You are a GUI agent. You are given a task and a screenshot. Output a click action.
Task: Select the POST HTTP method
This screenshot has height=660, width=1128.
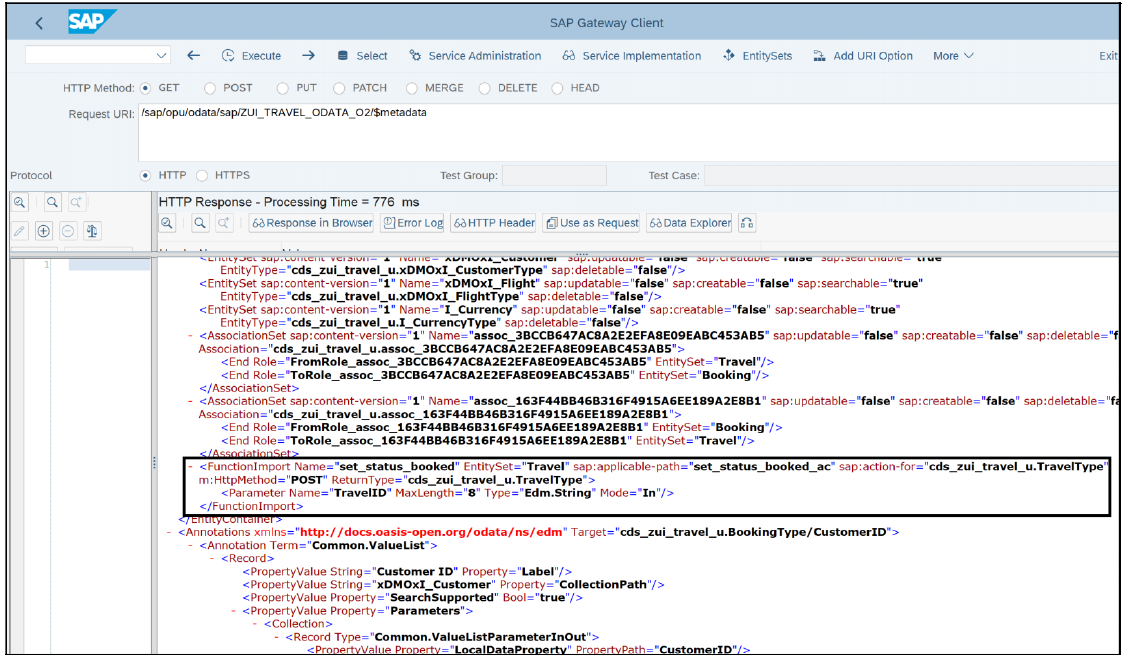(209, 88)
